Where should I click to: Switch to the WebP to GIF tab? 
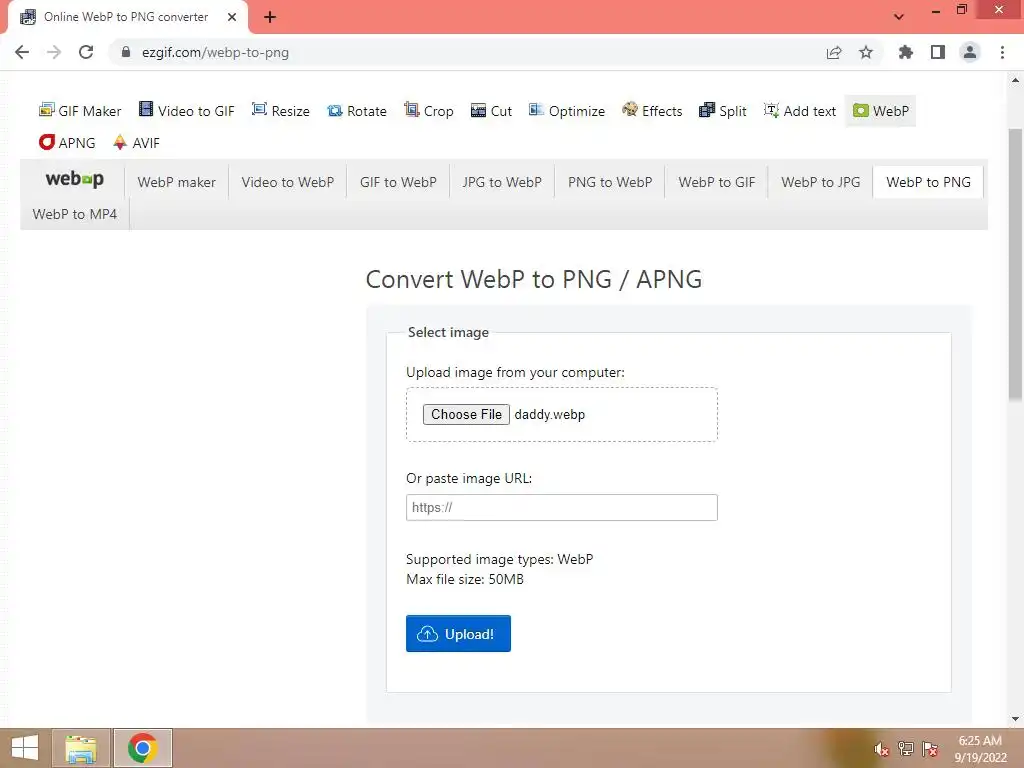click(716, 182)
